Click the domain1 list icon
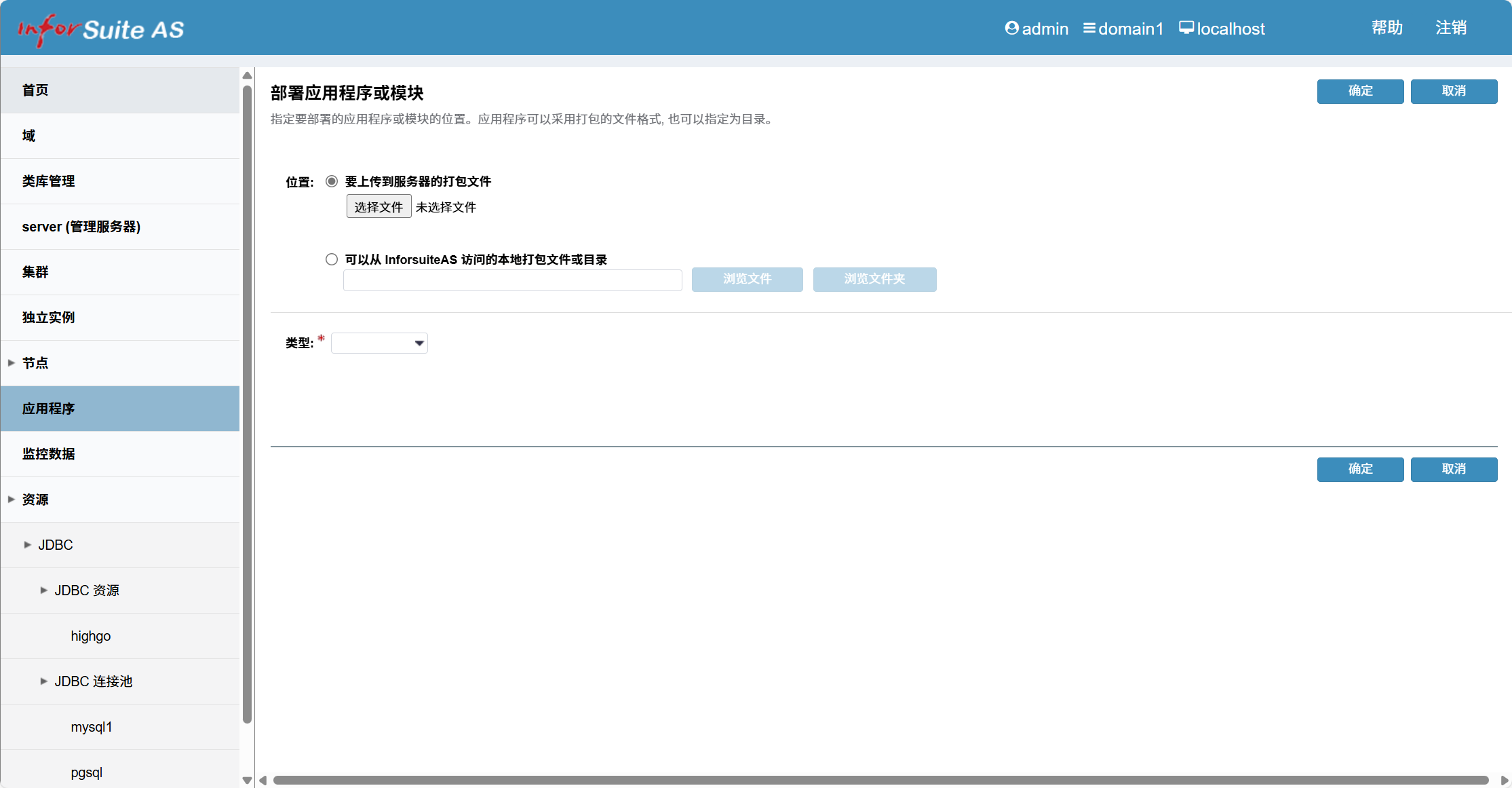The height and width of the screenshot is (788, 1512). (x=1089, y=29)
